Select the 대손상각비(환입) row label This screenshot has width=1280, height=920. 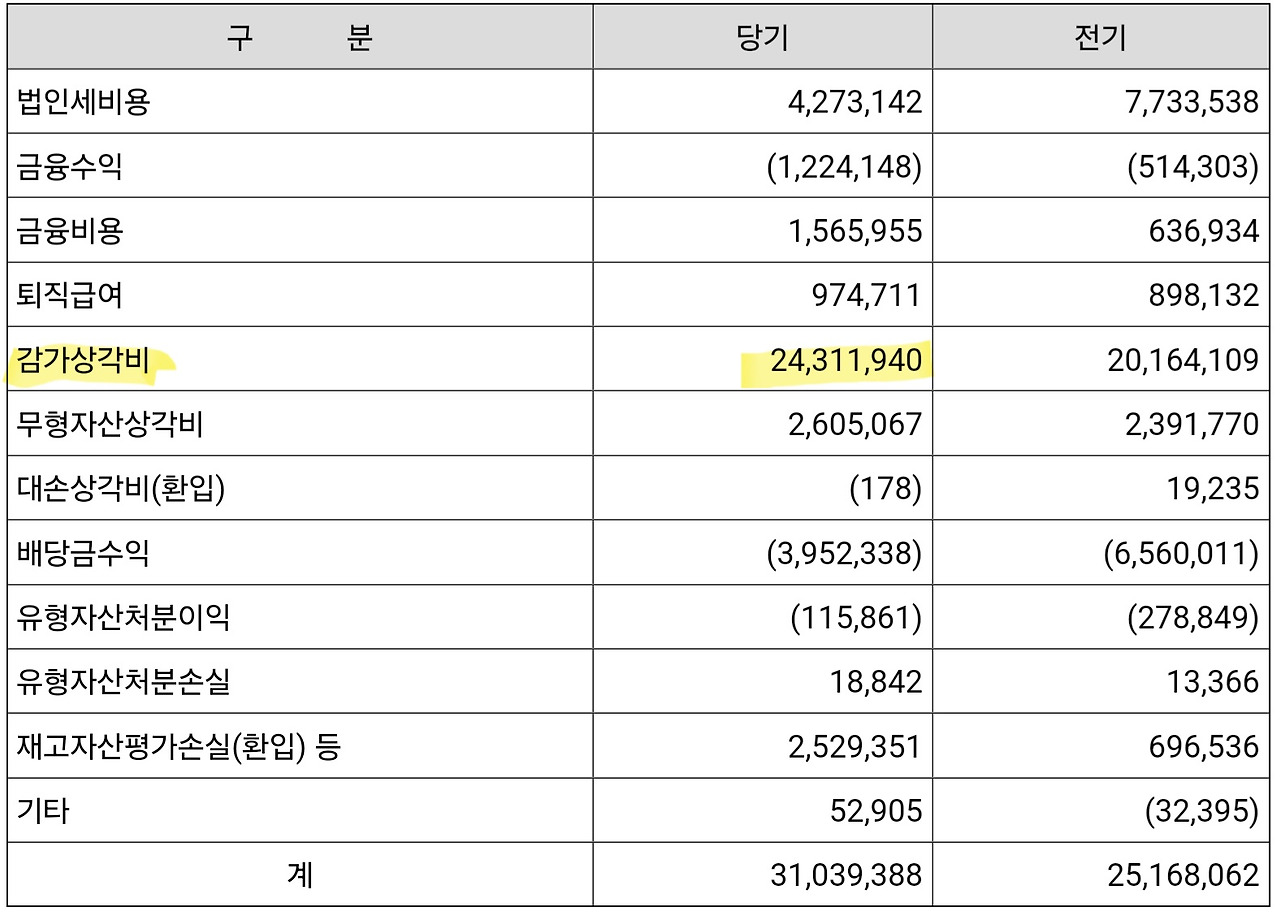(x=120, y=489)
